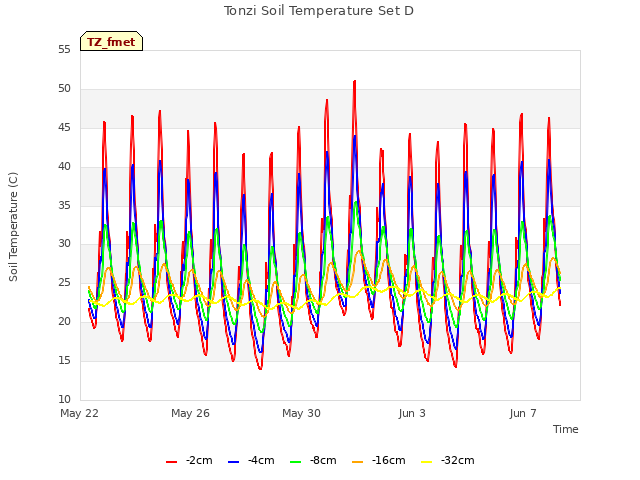Click the highest red peak above 50

pyautogui.click(x=355, y=82)
